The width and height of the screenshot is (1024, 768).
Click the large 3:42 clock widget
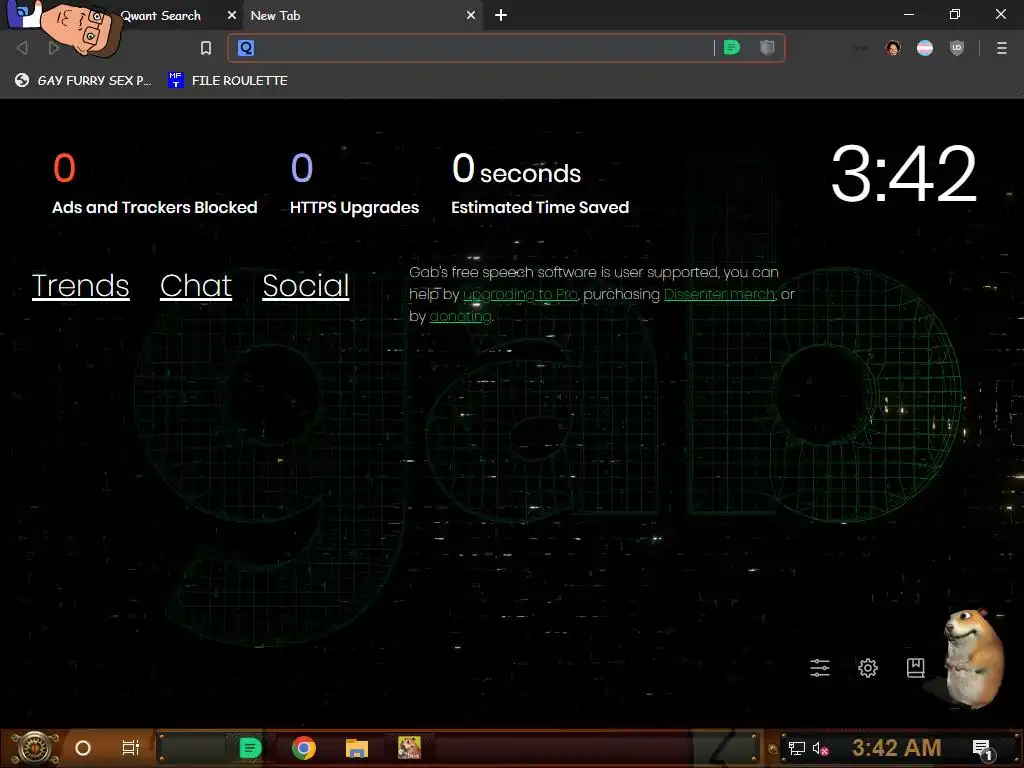[904, 174]
